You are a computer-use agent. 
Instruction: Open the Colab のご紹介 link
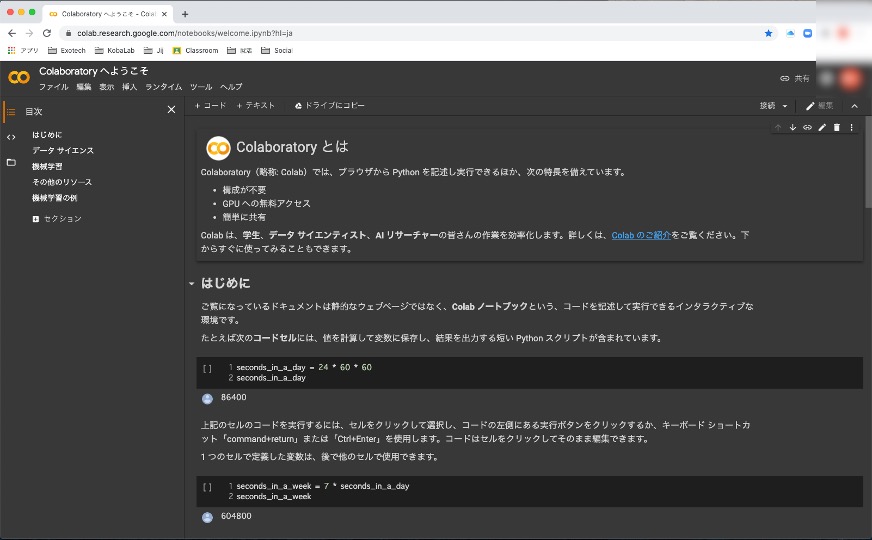point(641,235)
